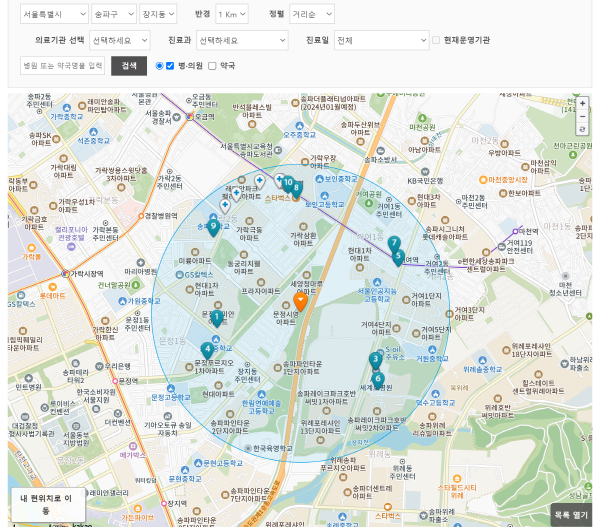
Task: Open the 진료일 전체 dropdown
Action: [382, 40]
